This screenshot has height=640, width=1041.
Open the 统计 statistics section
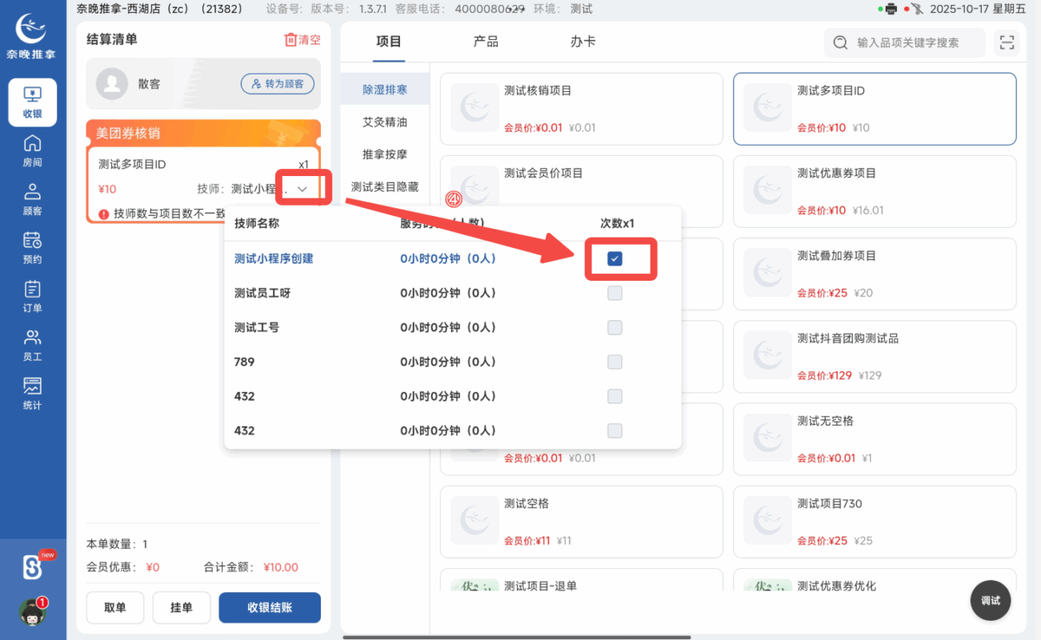click(33, 388)
